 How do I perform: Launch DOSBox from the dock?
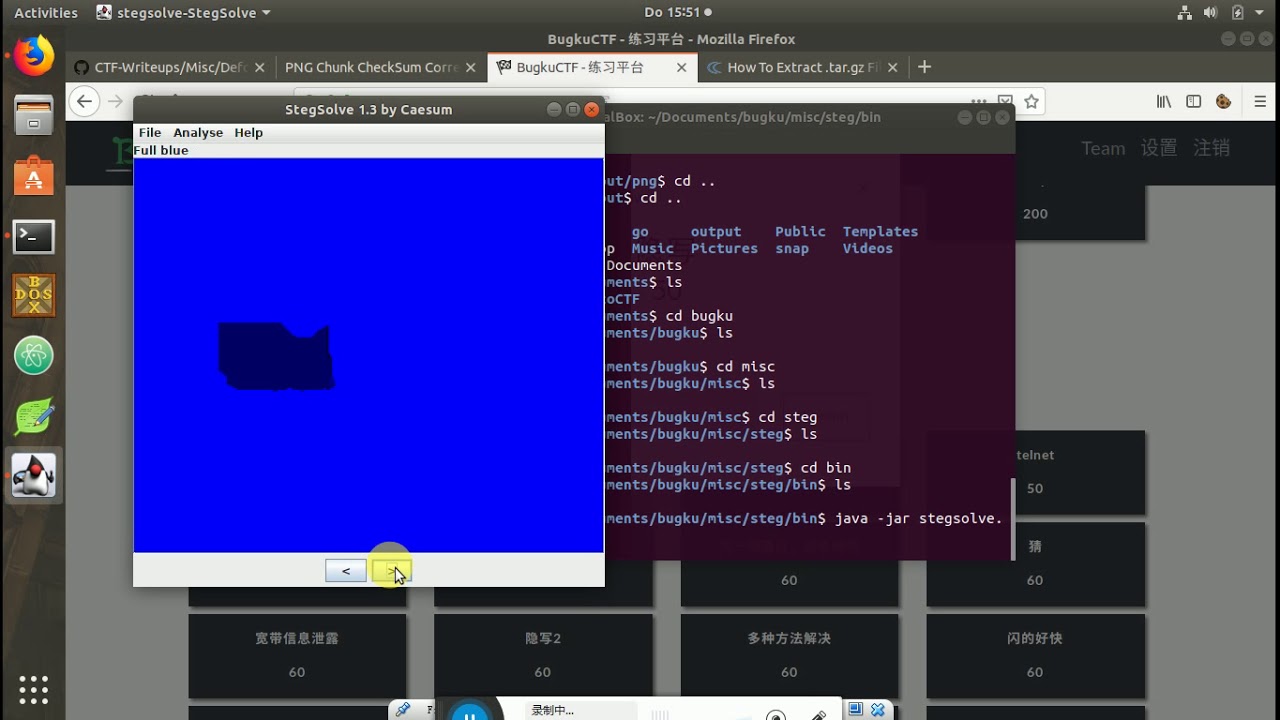pos(33,296)
